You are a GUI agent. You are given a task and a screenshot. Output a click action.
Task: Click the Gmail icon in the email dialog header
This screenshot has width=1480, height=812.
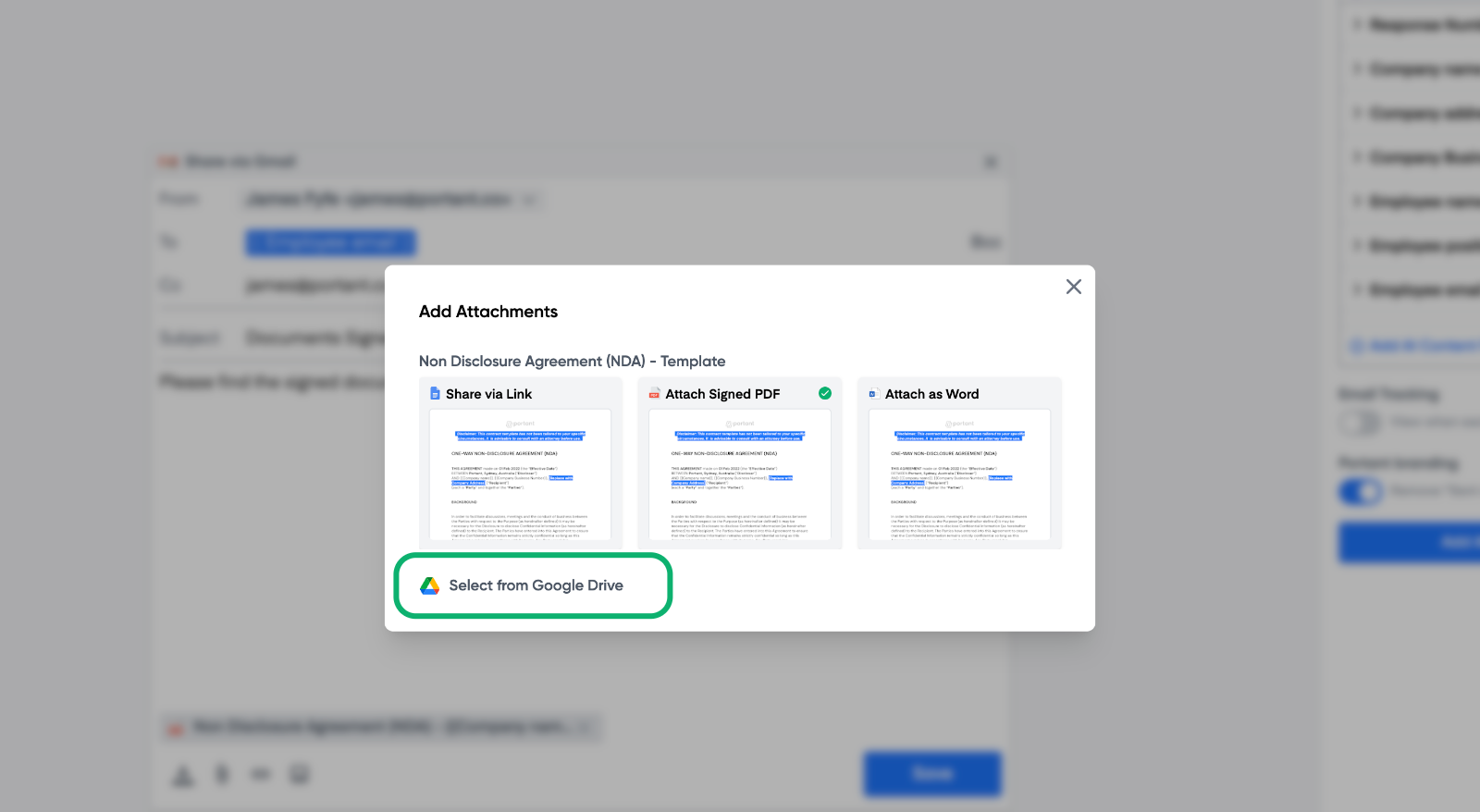point(168,162)
